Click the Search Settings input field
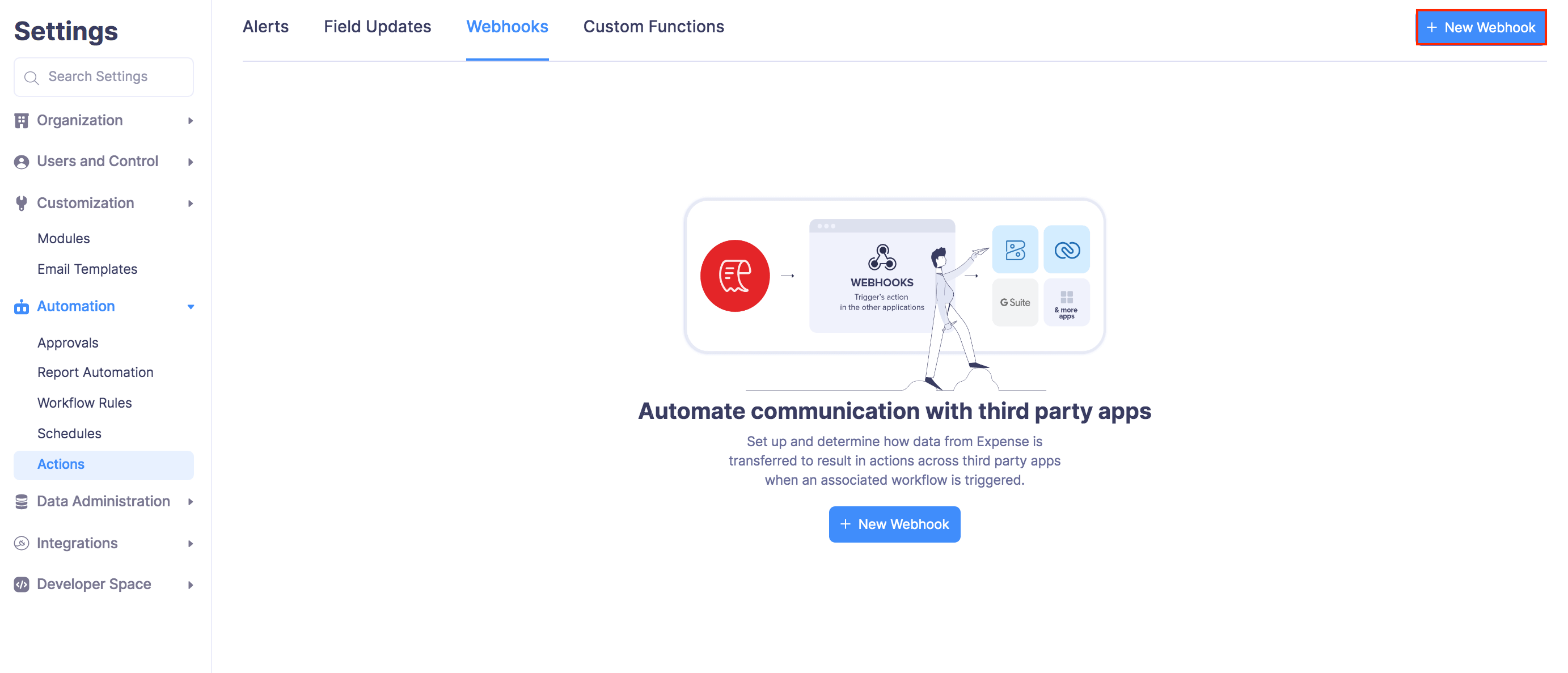This screenshot has height=673, width=1568. tap(103, 77)
